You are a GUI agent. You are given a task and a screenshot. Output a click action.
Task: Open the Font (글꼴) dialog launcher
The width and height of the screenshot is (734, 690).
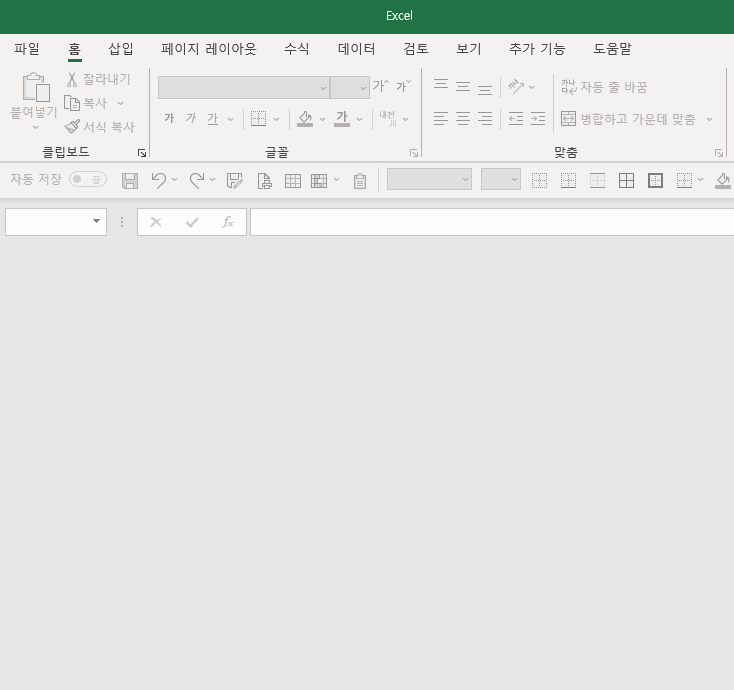pyautogui.click(x=414, y=153)
